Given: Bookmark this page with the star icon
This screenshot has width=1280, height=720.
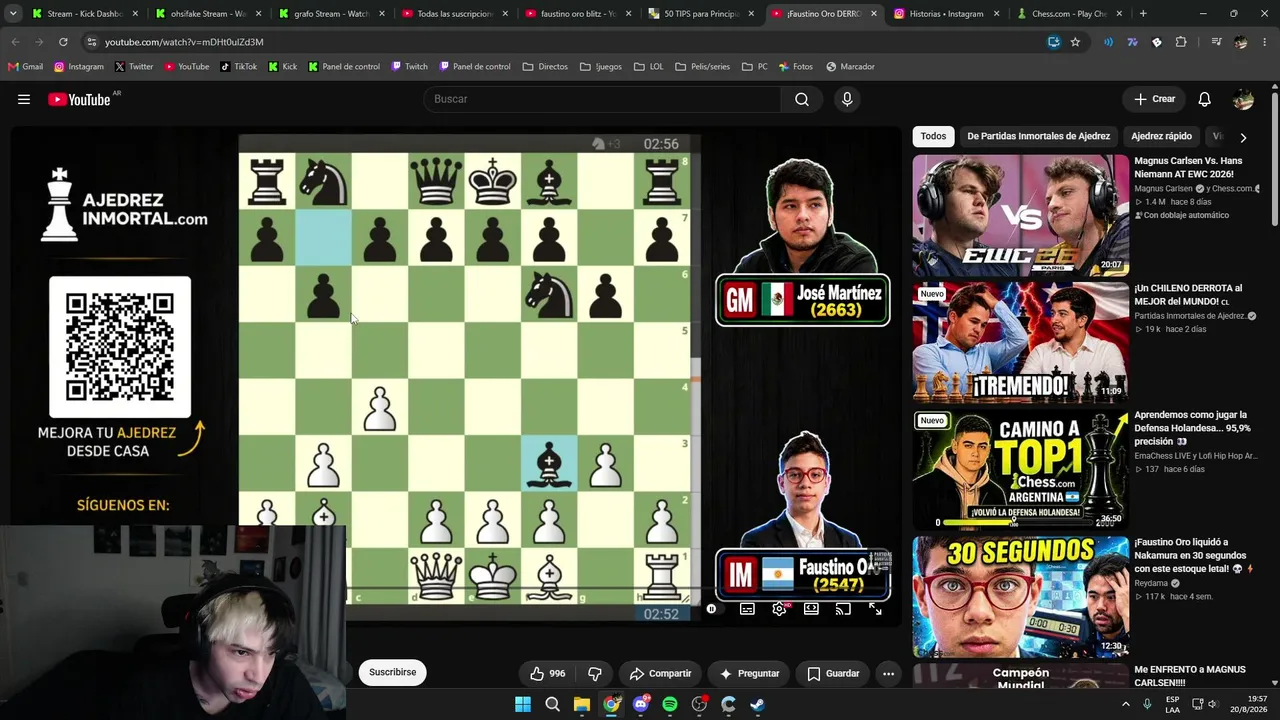Looking at the screenshot, I should 1075,42.
